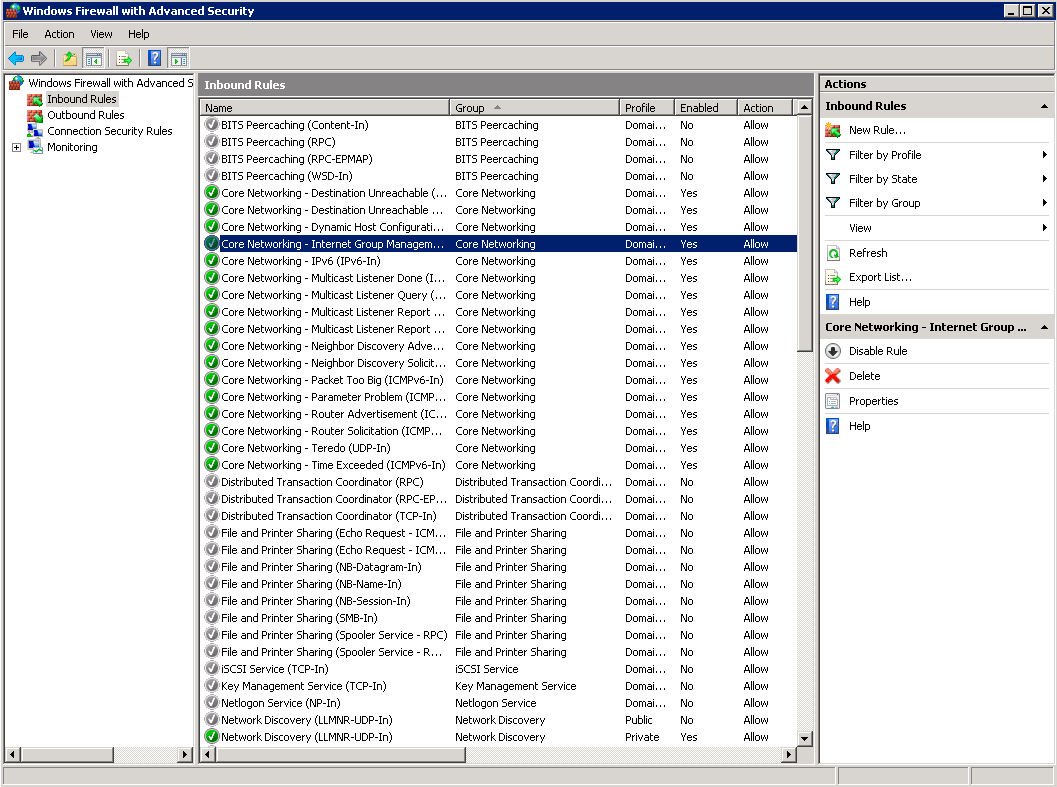Click the rules list horizontal scrollbar thumb
Viewport: 1057px width, 787px height.
coord(340,755)
